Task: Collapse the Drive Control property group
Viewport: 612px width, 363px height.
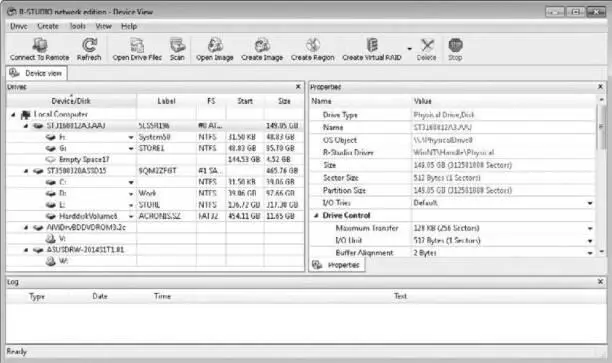Action: 317,215
